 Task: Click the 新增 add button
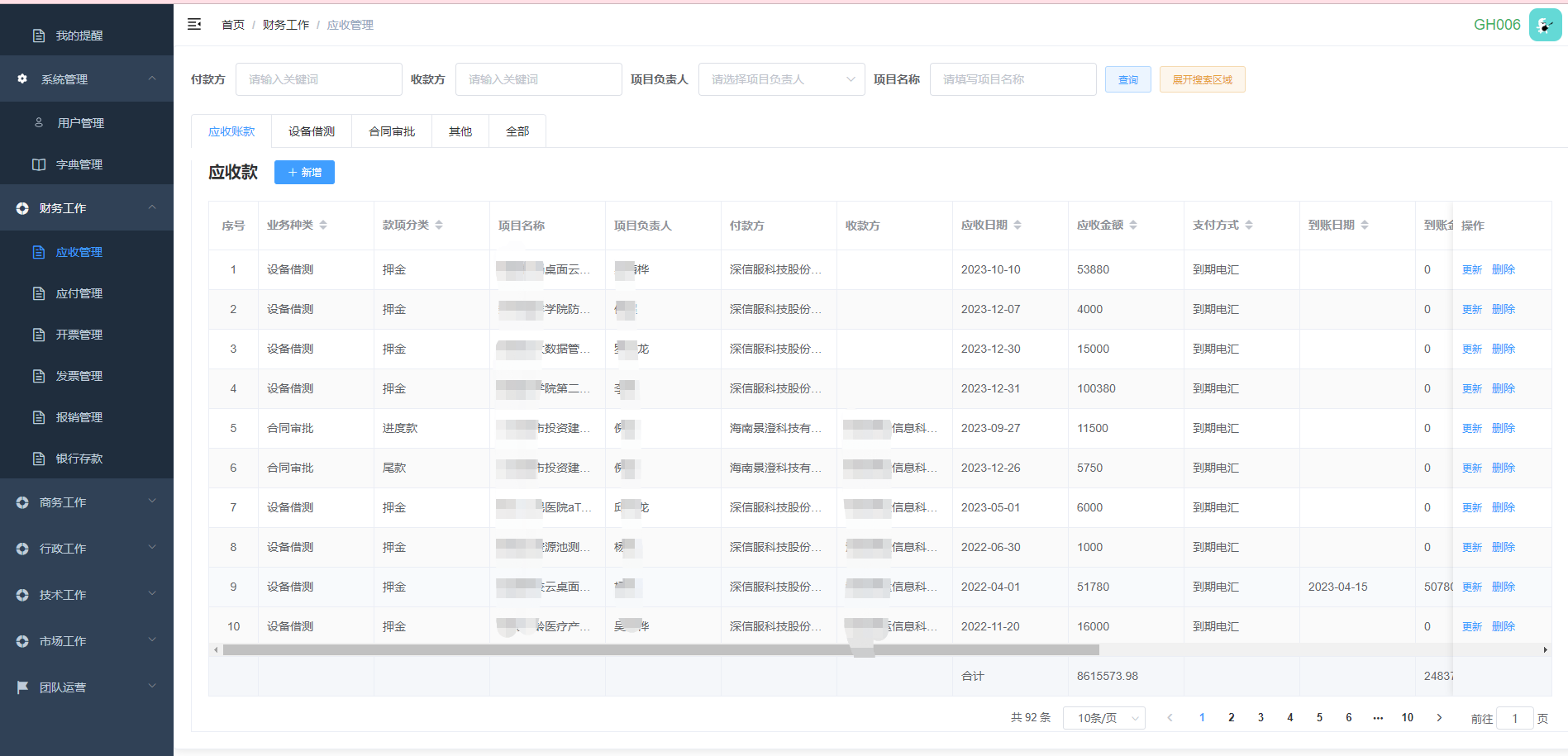click(x=304, y=172)
